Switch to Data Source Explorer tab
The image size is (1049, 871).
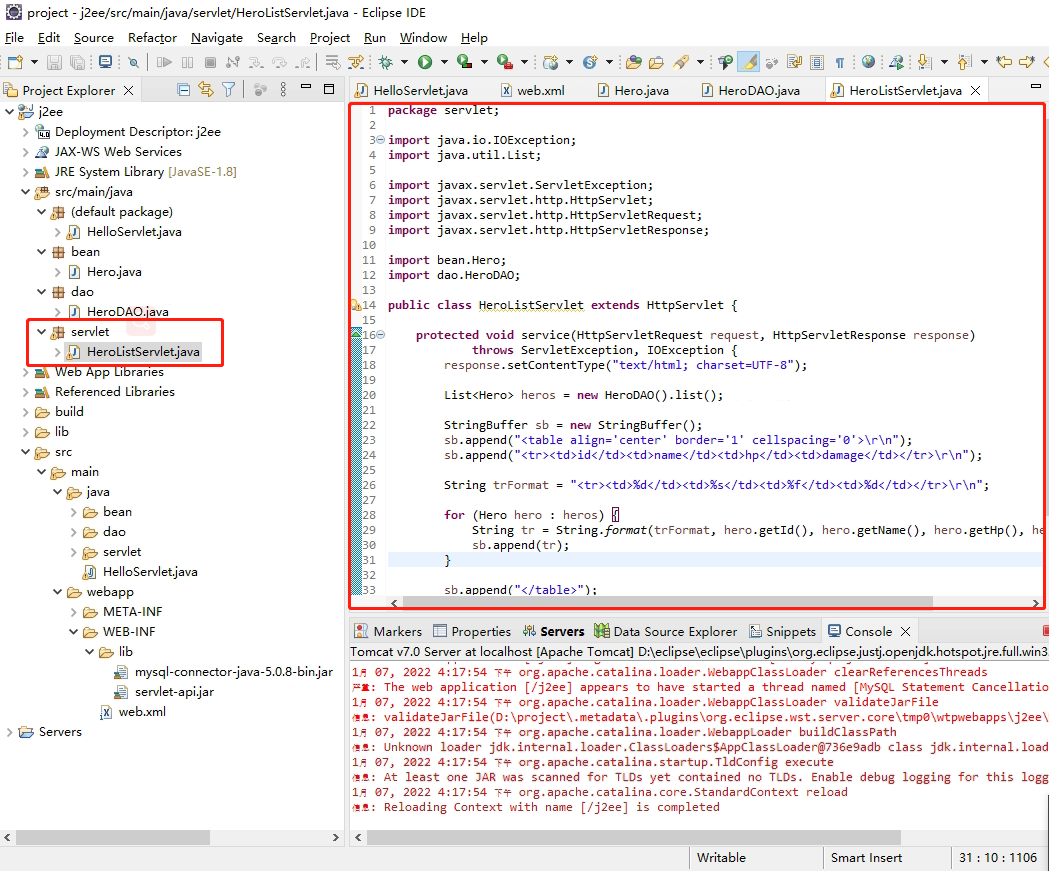[x=666, y=632]
